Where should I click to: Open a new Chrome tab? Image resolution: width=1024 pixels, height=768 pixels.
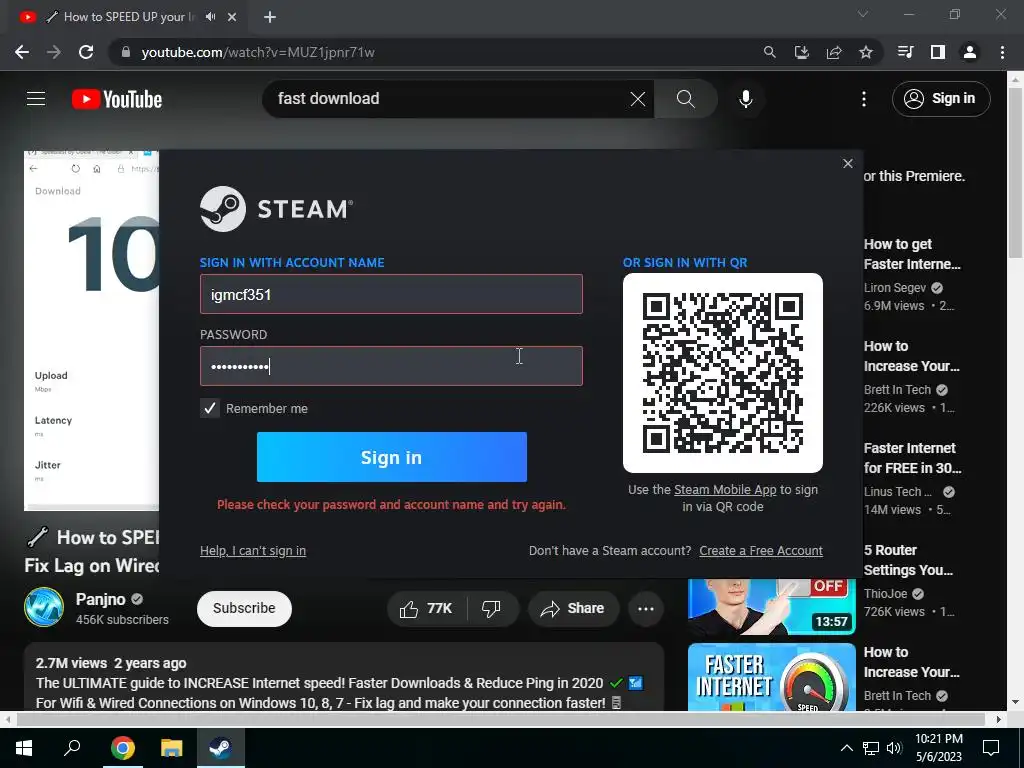(270, 17)
